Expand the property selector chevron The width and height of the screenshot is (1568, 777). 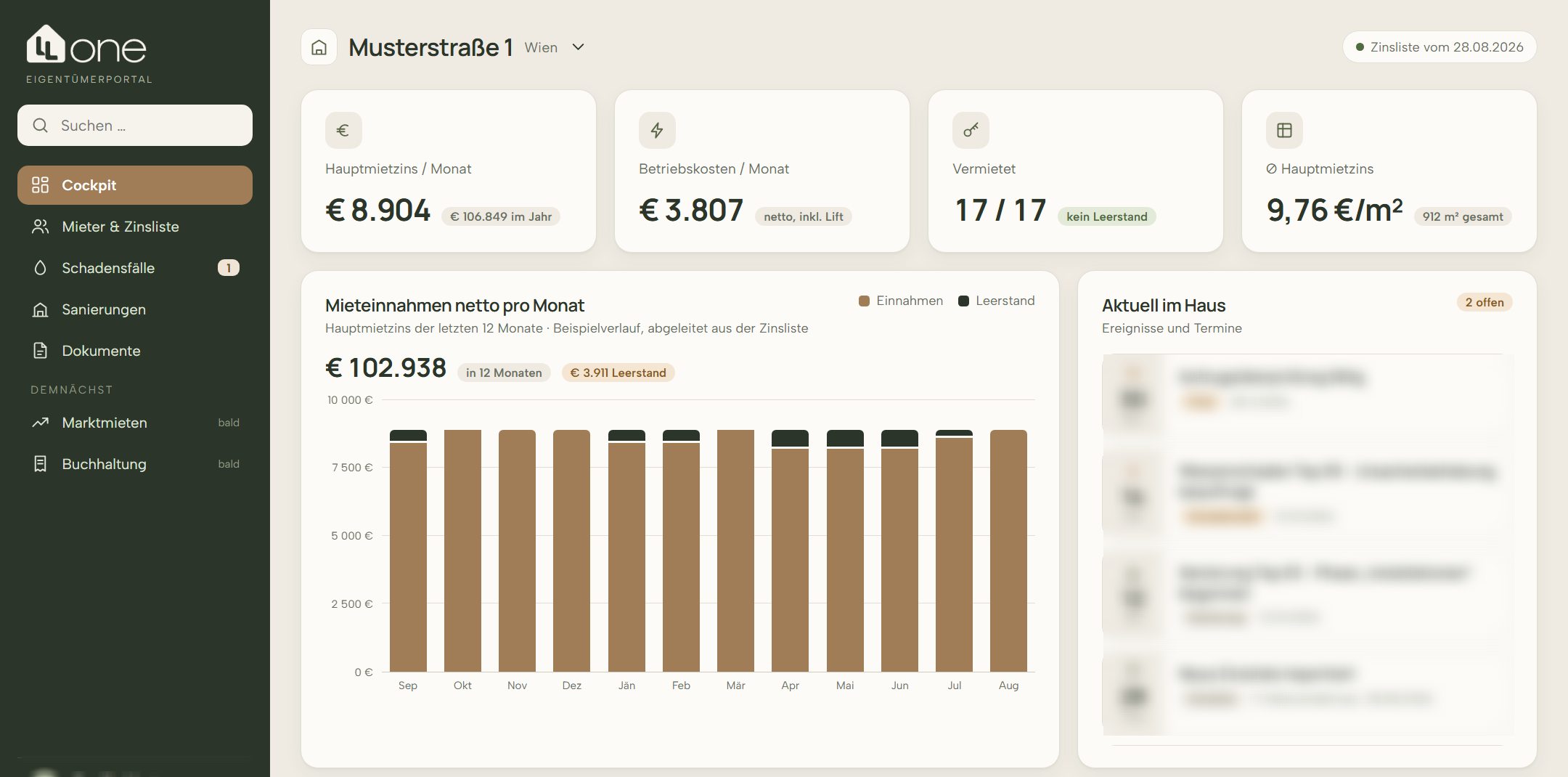pos(579,47)
